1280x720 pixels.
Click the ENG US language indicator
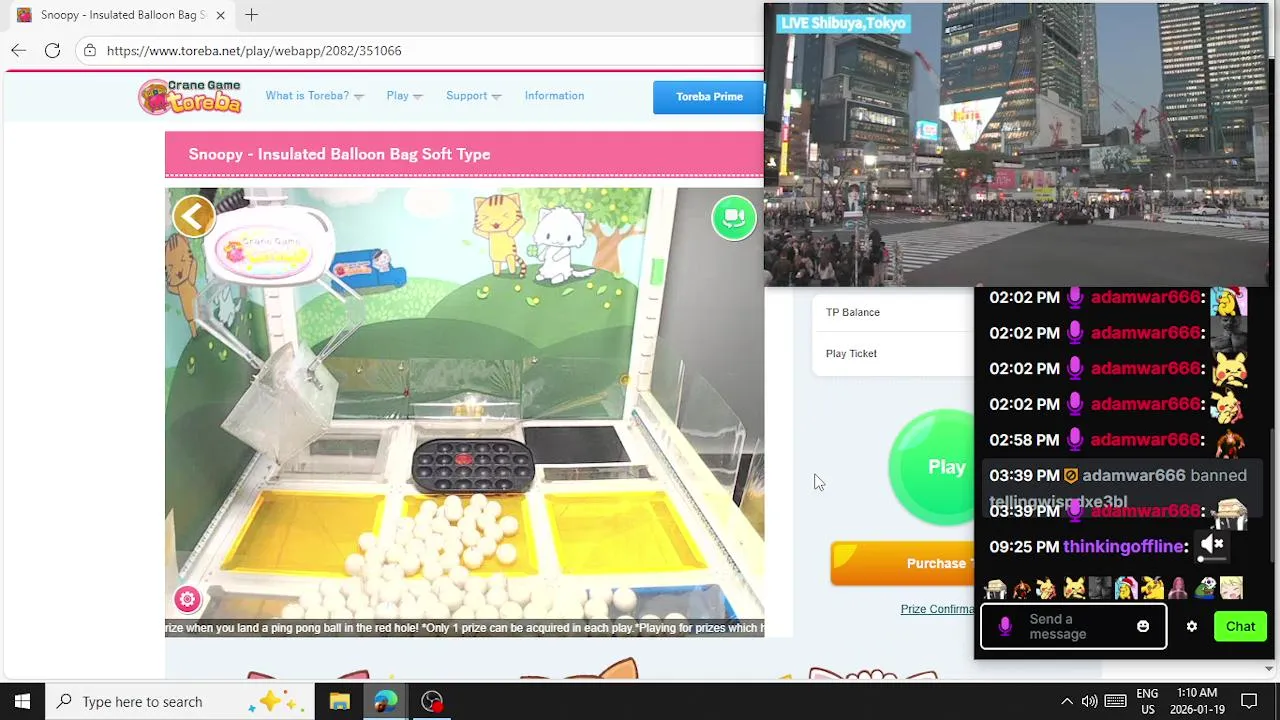[1147, 701]
